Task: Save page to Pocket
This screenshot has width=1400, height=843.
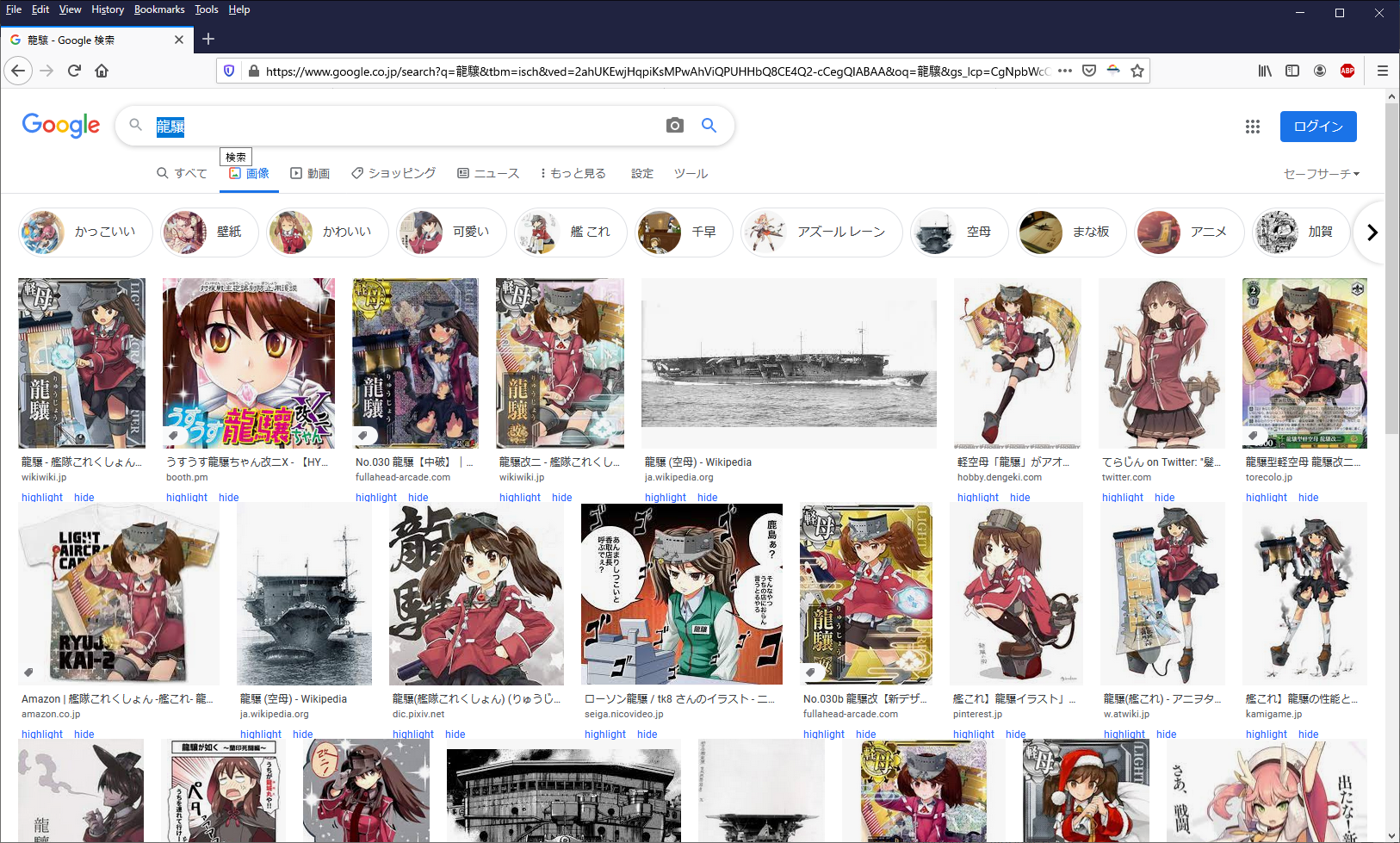Action: (1089, 71)
